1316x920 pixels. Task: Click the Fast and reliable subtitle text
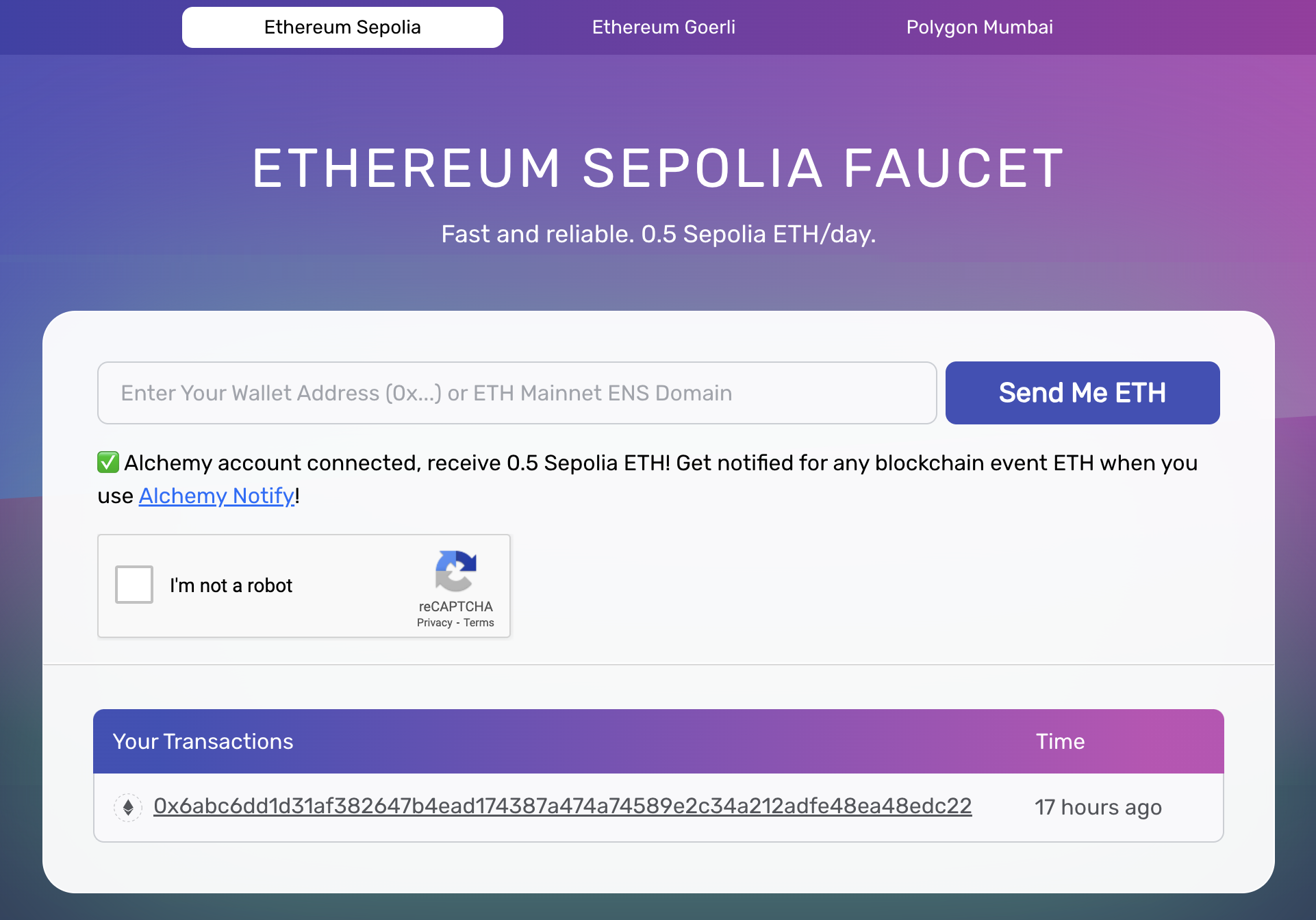pos(658,234)
